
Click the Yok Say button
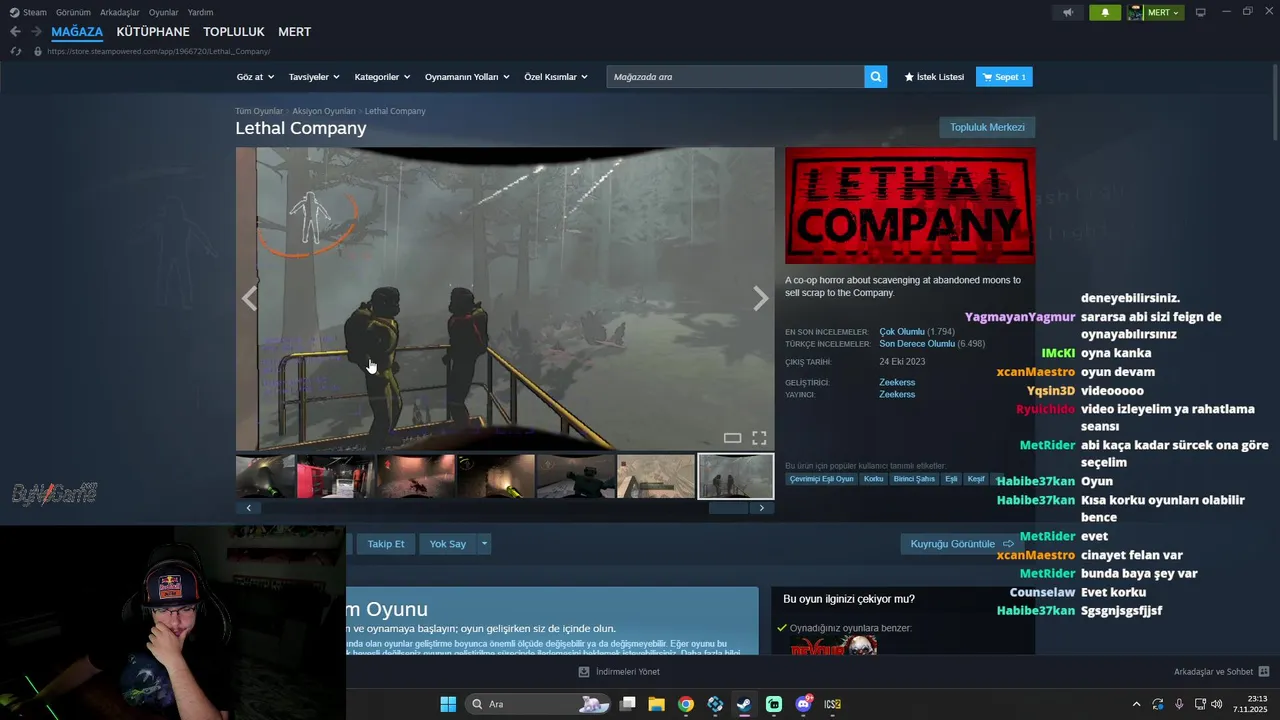tap(448, 544)
